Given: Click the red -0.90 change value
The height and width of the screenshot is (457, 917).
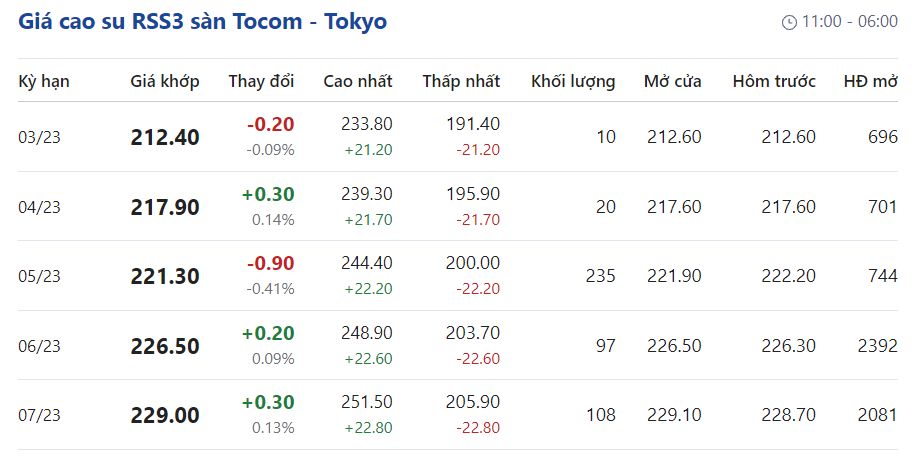Looking at the screenshot, I should (271, 263).
